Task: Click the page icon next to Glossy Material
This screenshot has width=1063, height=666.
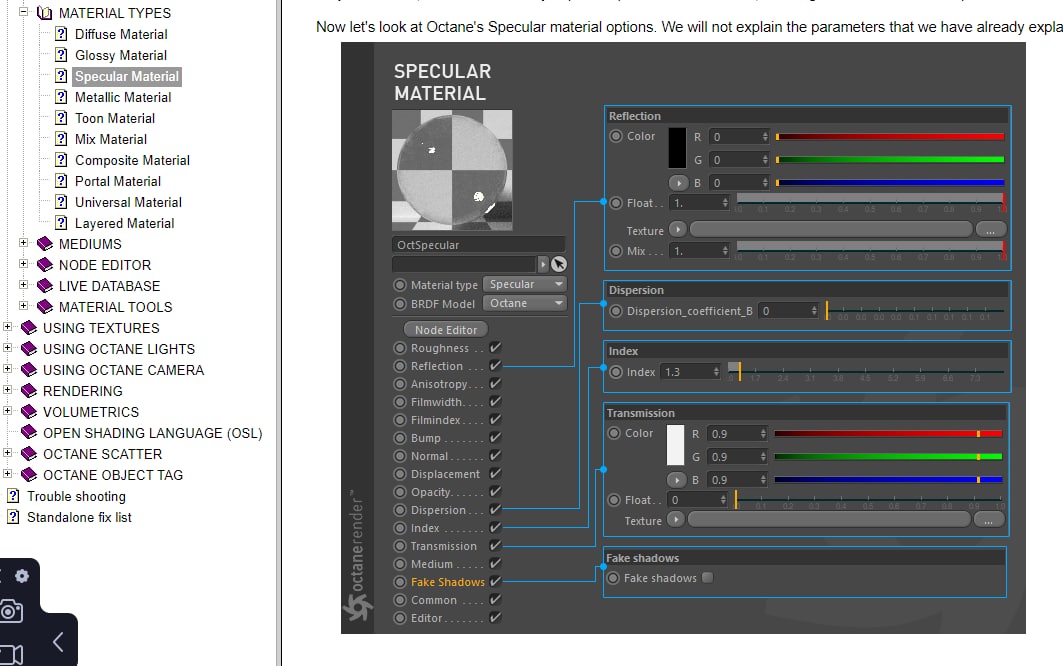Action: (61, 55)
